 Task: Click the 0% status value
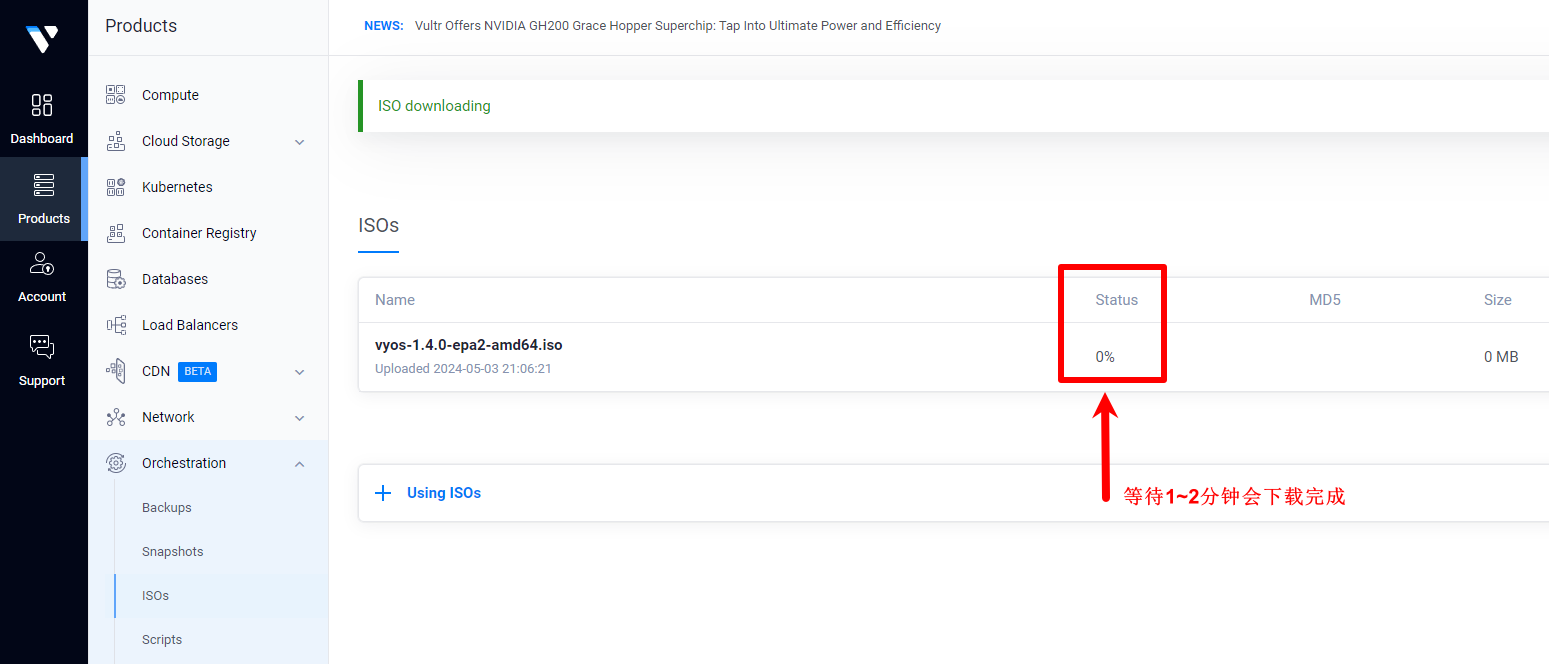click(1105, 357)
